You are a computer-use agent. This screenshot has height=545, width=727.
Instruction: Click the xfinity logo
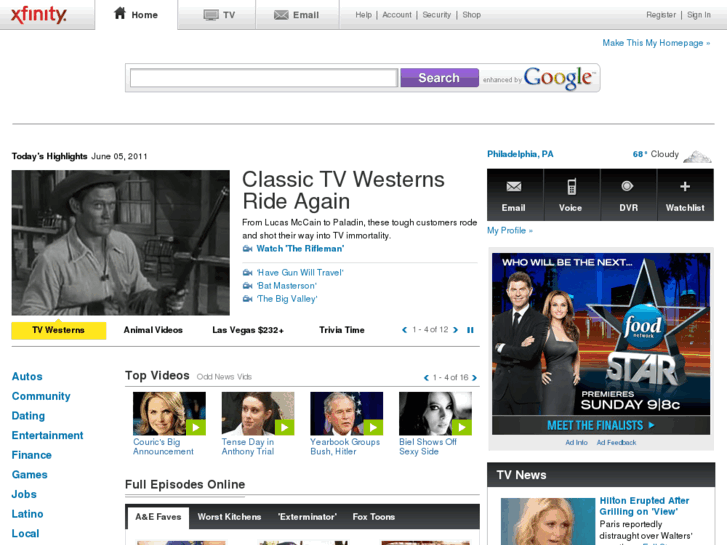click(x=39, y=15)
